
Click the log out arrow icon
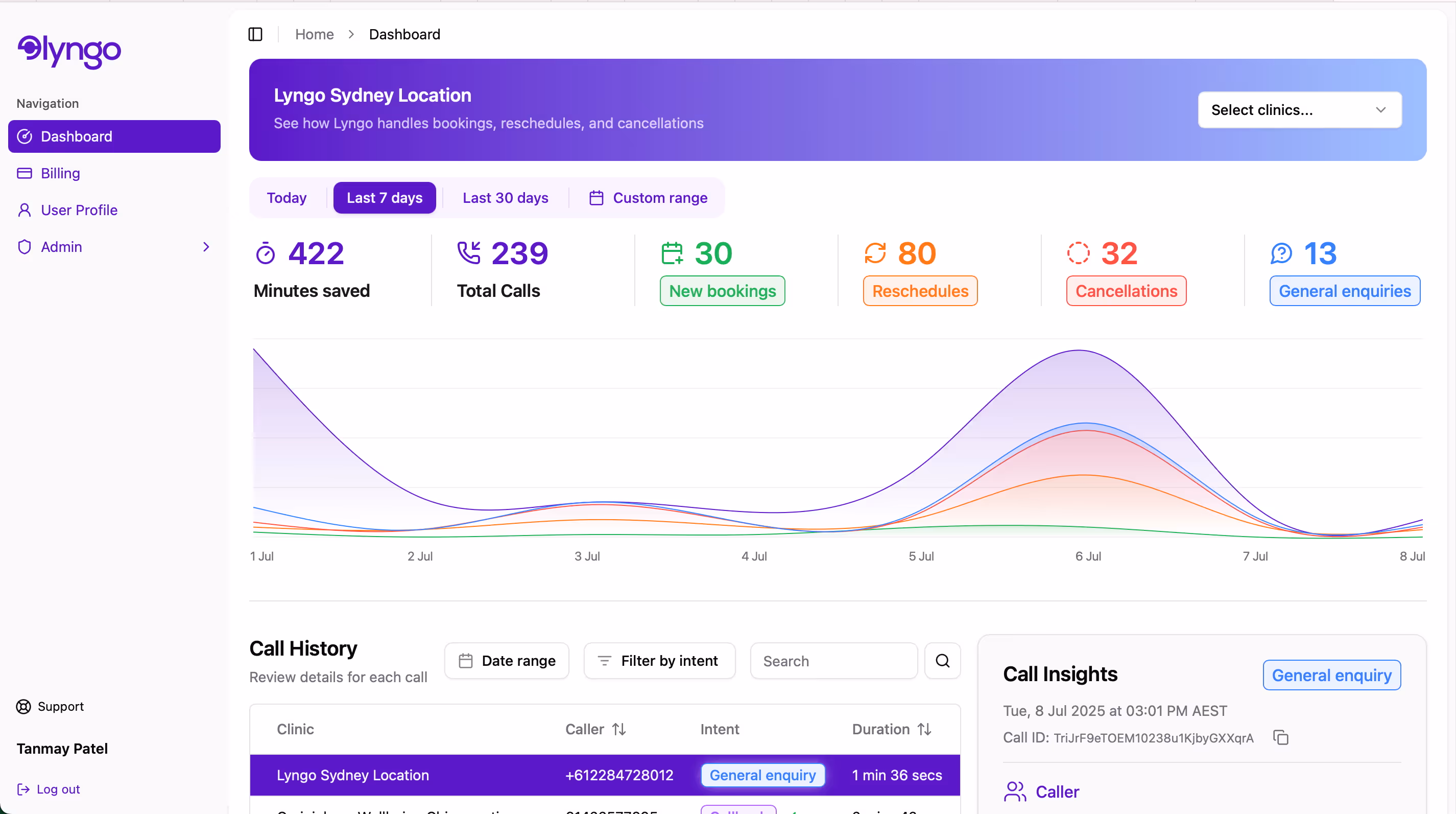(x=23, y=788)
